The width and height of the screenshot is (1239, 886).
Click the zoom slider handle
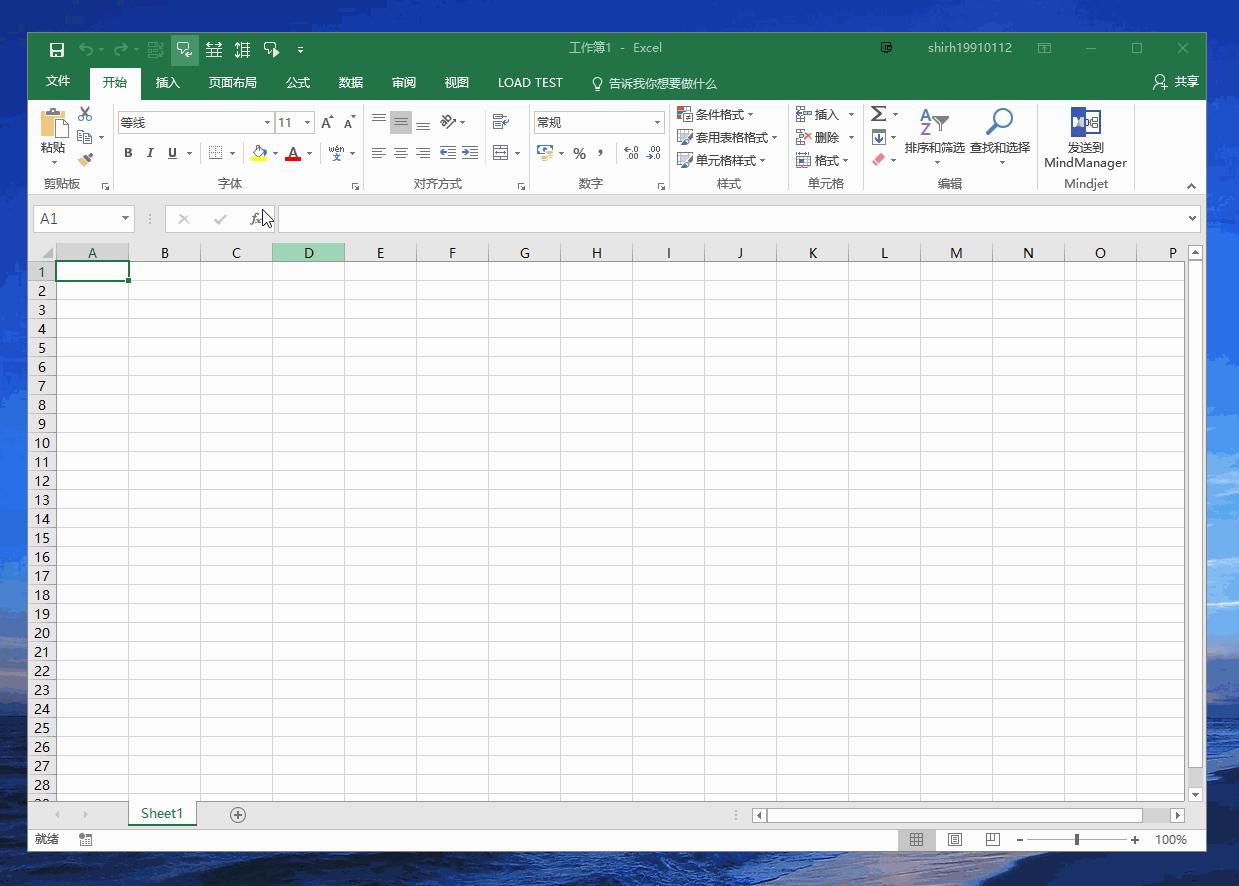coord(1077,840)
